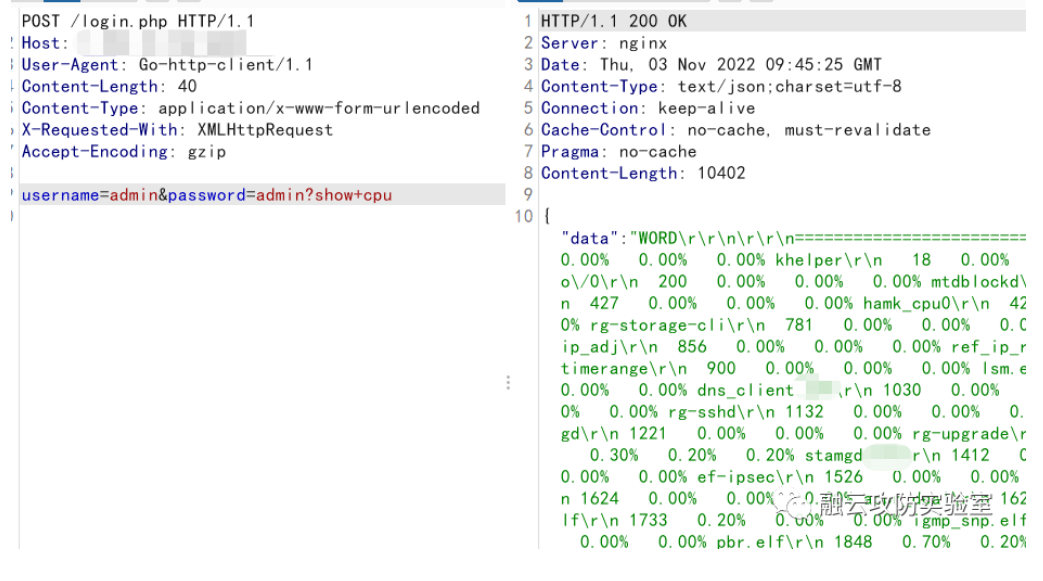Image resolution: width=1043 pixels, height=581 pixels.
Task: Select the request Content-Type x-www-form-urlencoded line
Action: (x=251, y=108)
